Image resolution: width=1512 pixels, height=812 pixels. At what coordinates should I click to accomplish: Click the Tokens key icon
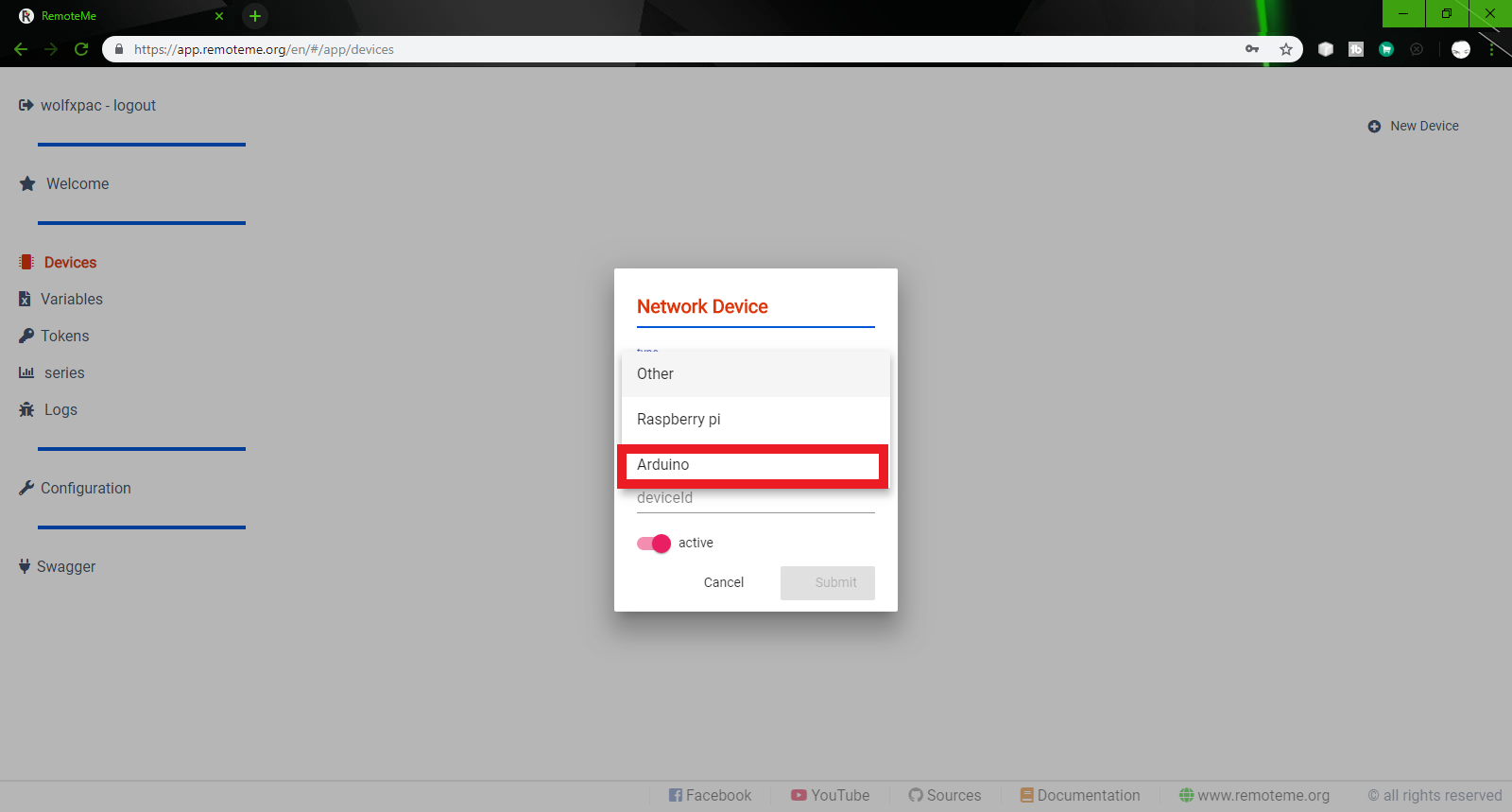(x=26, y=336)
